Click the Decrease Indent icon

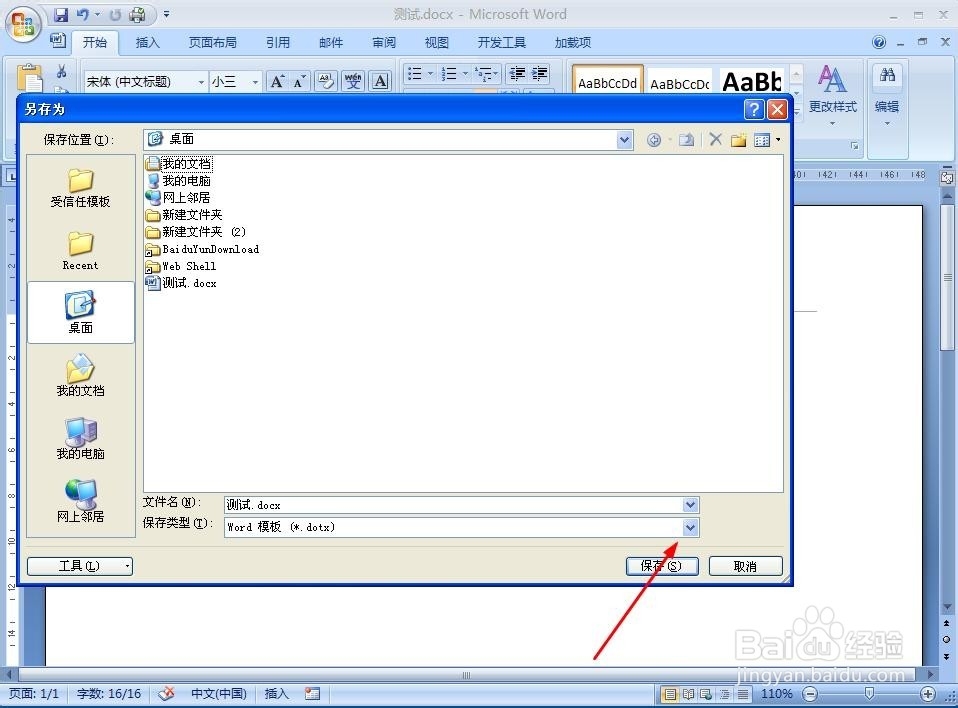click(x=517, y=74)
